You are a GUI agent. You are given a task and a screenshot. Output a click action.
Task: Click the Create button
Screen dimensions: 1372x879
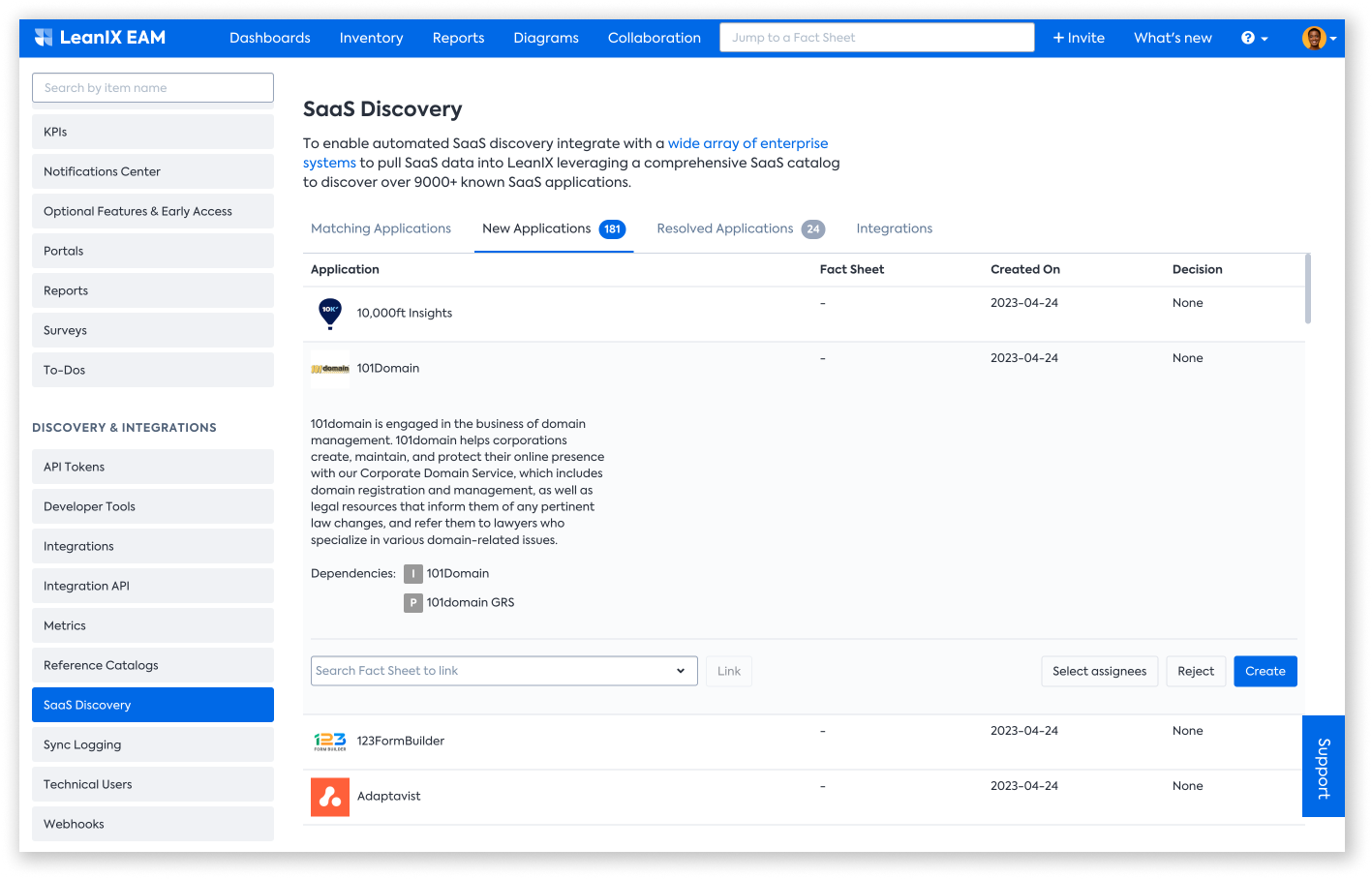(1265, 671)
